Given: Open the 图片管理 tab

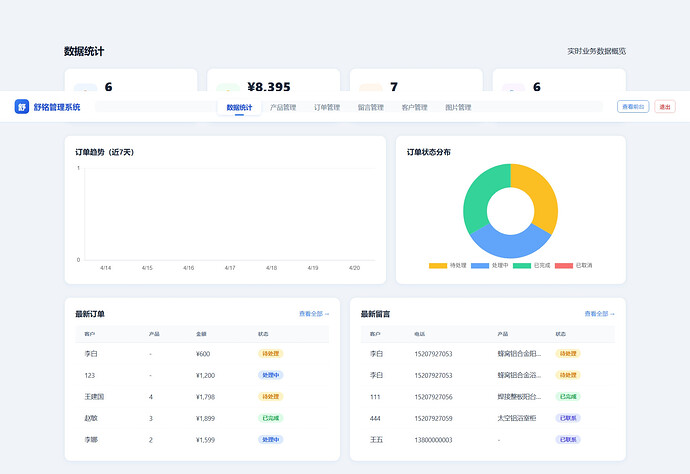Looking at the screenshot, I should coord(458,107).
